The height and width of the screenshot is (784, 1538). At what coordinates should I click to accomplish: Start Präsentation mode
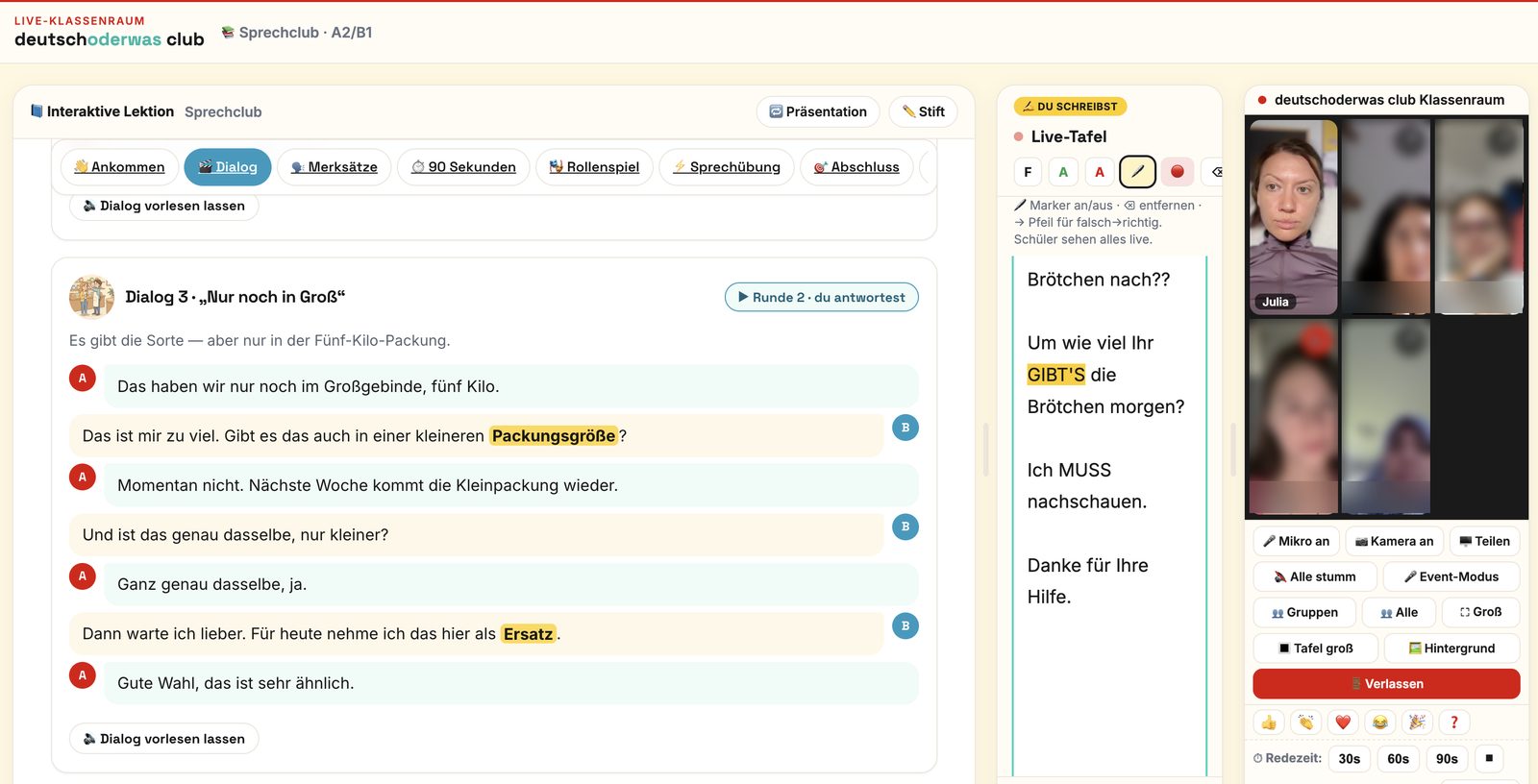click(818, 111)
